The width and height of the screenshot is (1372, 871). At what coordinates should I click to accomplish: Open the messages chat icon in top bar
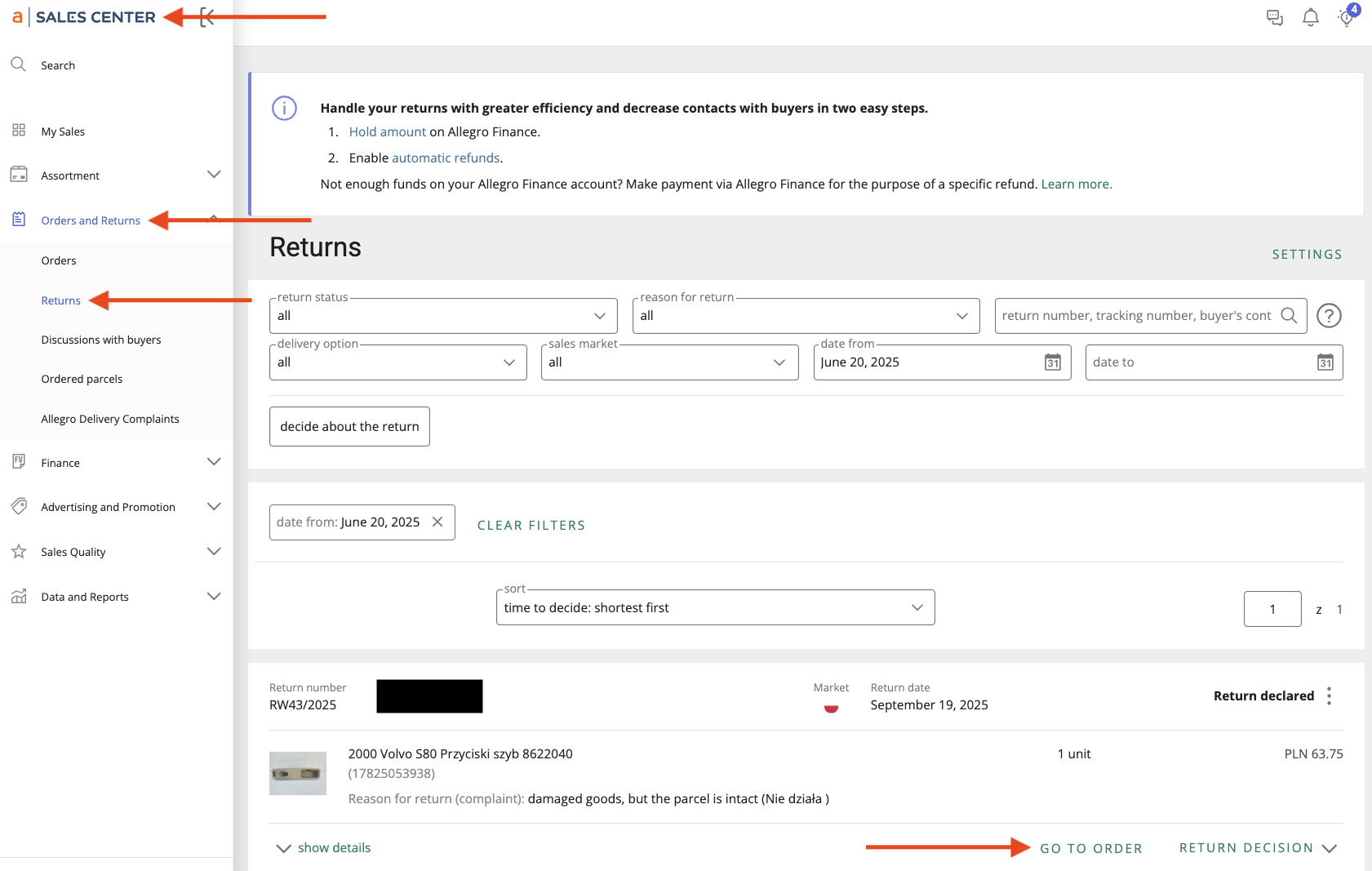tap(1274, 17)
